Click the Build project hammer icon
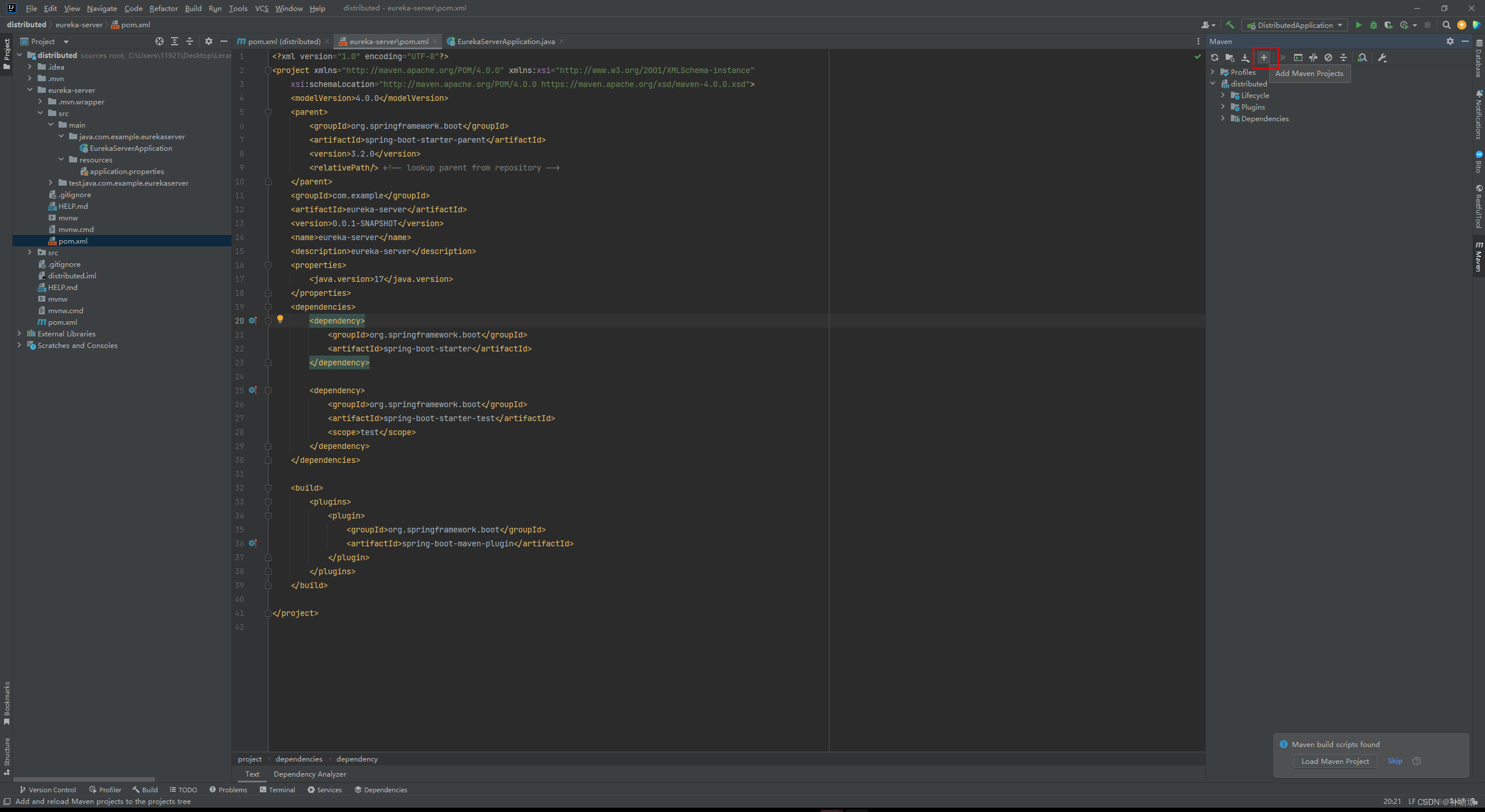 1230,25
